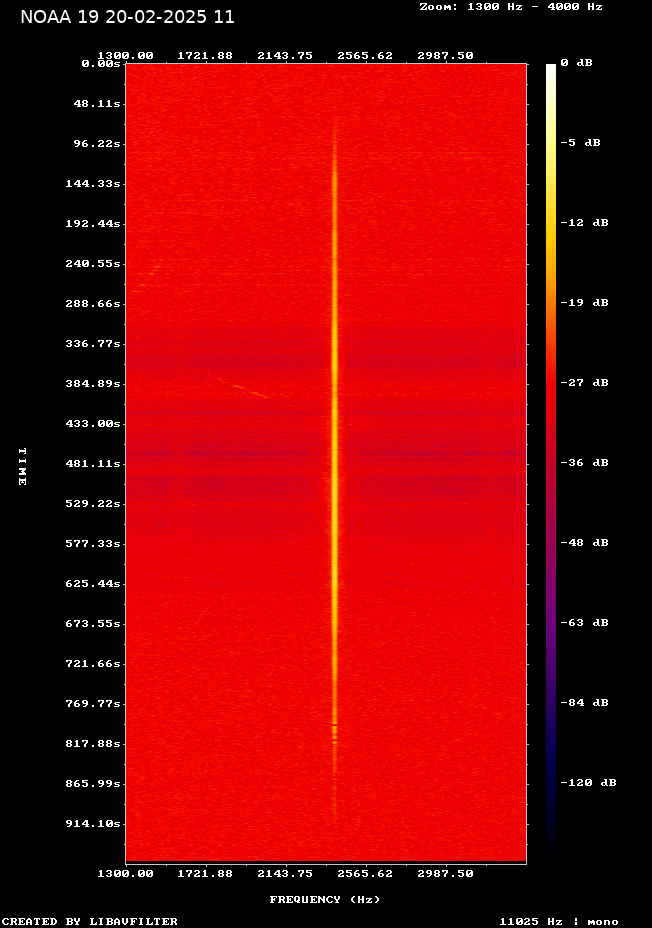Click the '384.89s' time axis label
The height and width of the screenshot is (928, 652).
(x=93, y=384)
